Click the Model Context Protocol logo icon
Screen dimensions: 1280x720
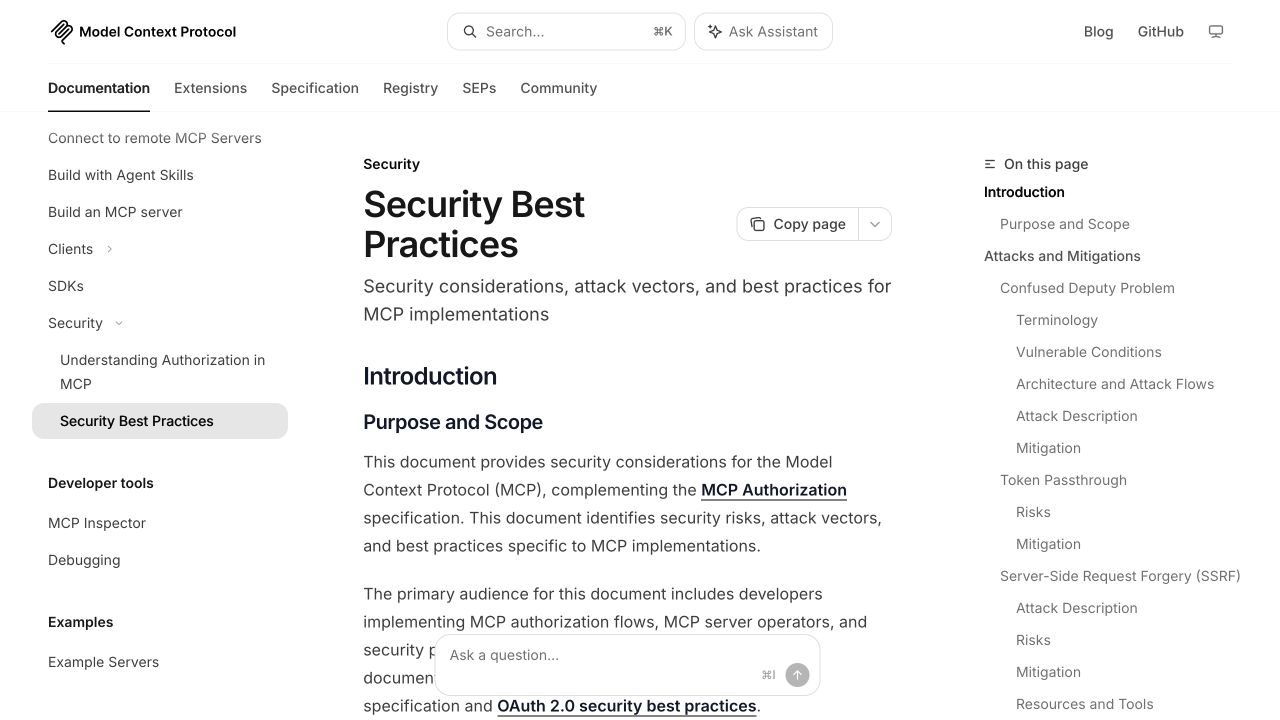coord(61,32)
